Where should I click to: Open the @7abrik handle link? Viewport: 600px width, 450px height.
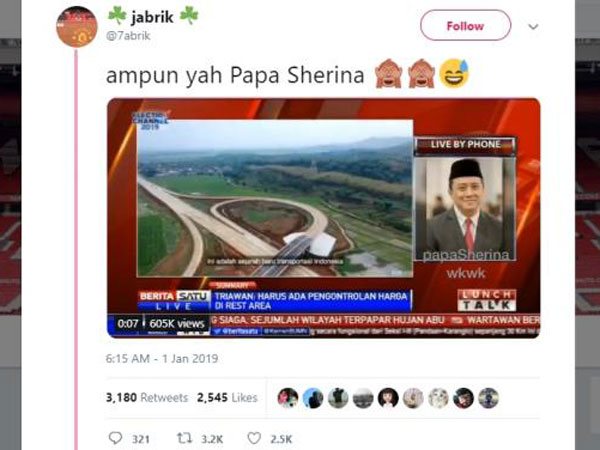point(128,36)
